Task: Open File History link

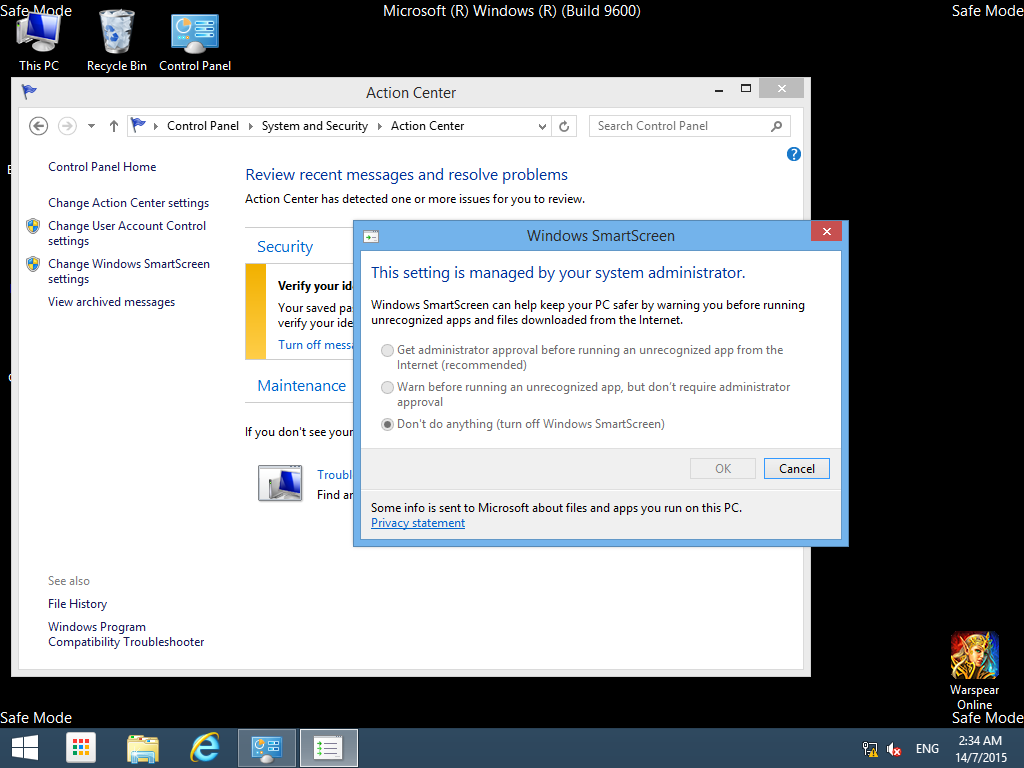Action: click(77, 604)
